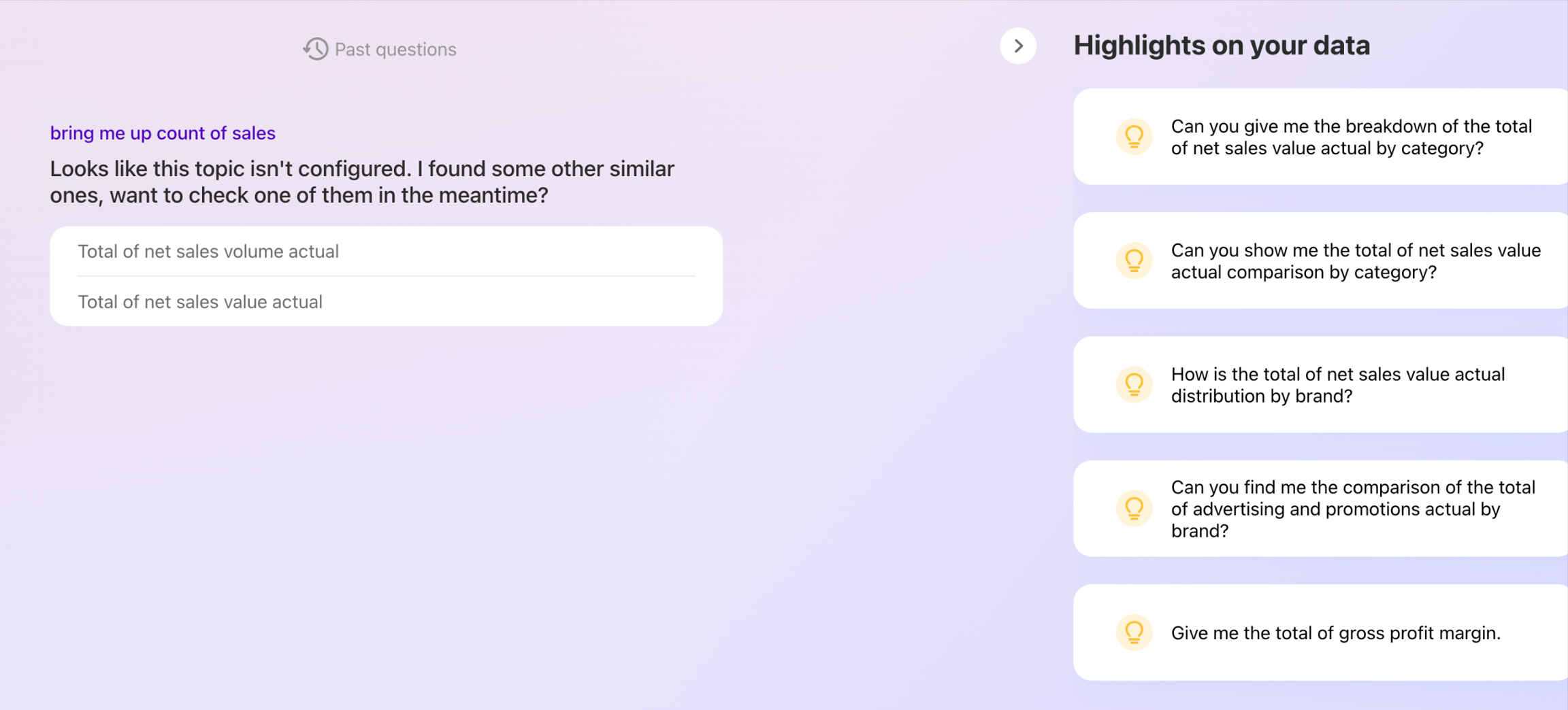
Task: Click lightbulb icon for distribution by brand highlight
Action: coord(1134,384)
